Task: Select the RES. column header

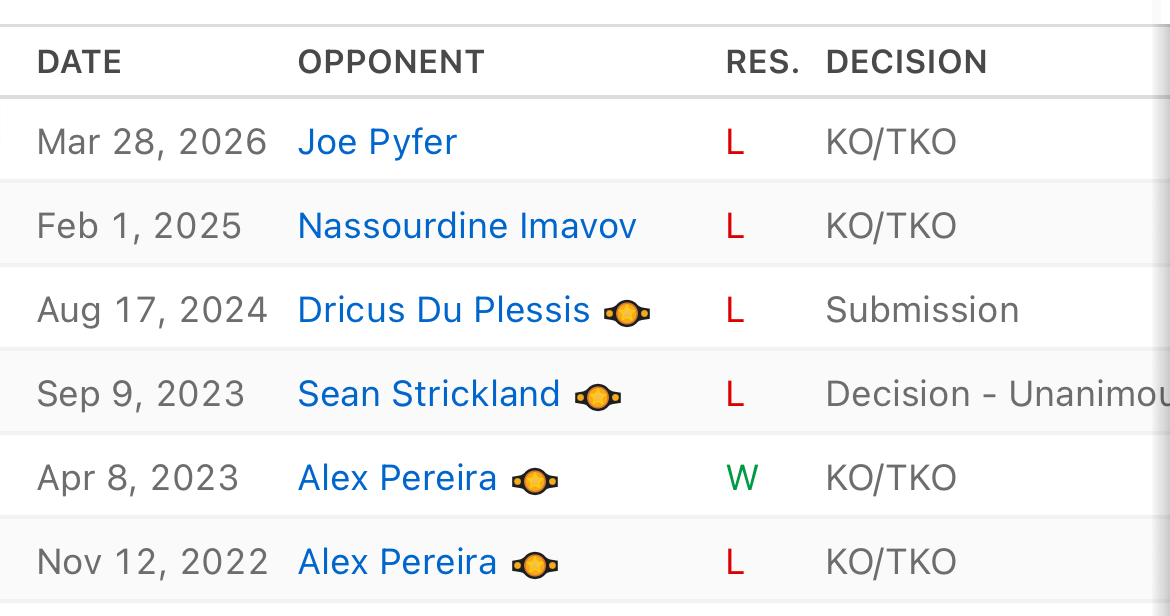Action: tap(762, 62)
